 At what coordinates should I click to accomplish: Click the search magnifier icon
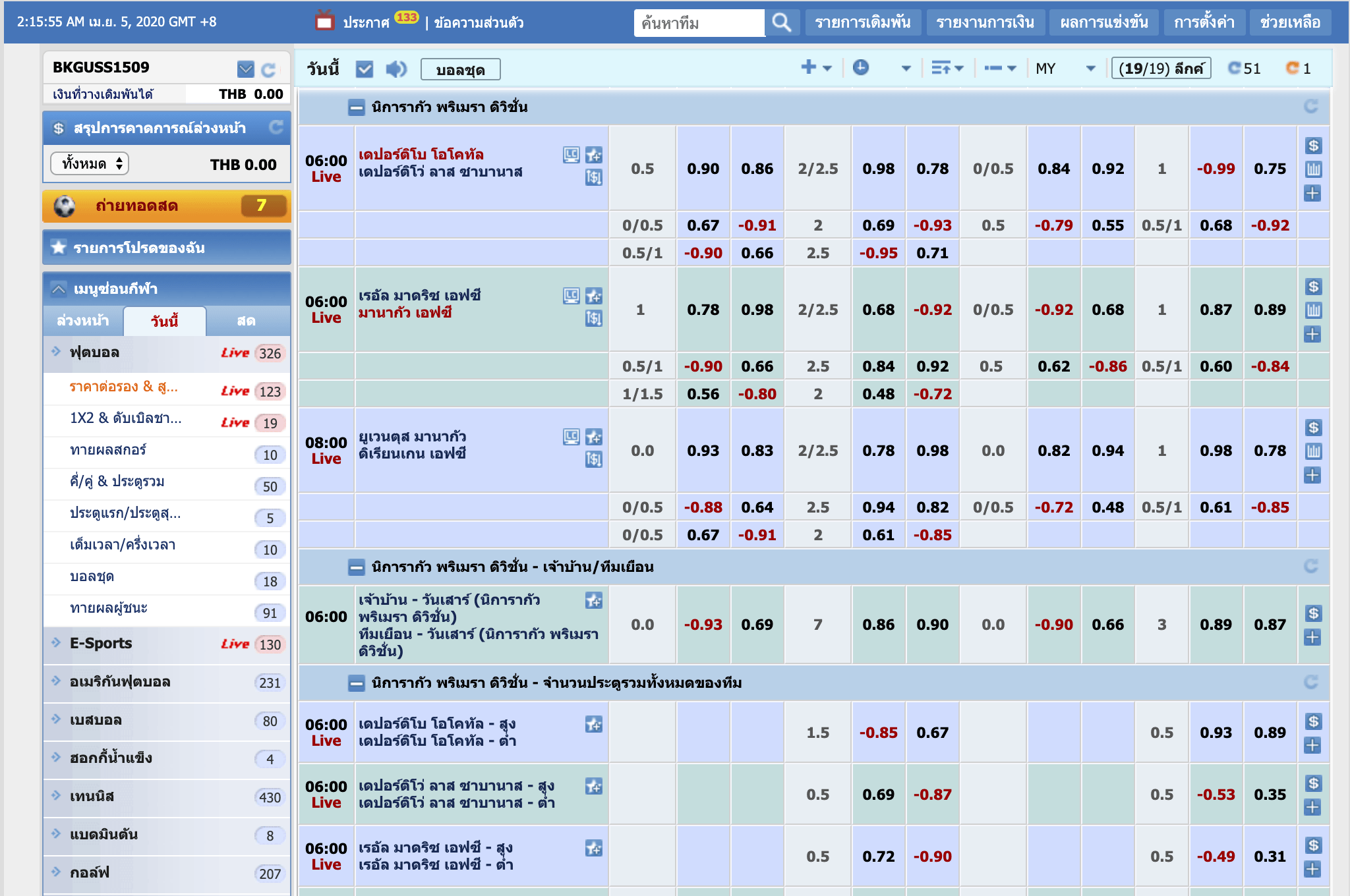(x=781, y=22)
